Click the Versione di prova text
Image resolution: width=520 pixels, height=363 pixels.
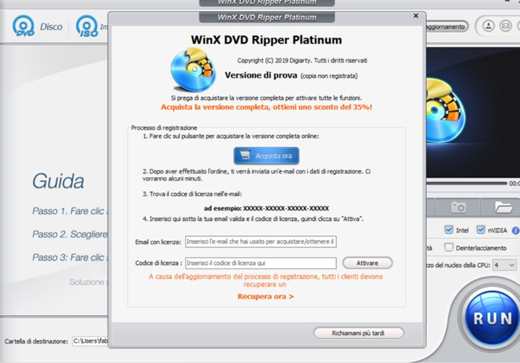pyautogui.click(x=261, y=75)
